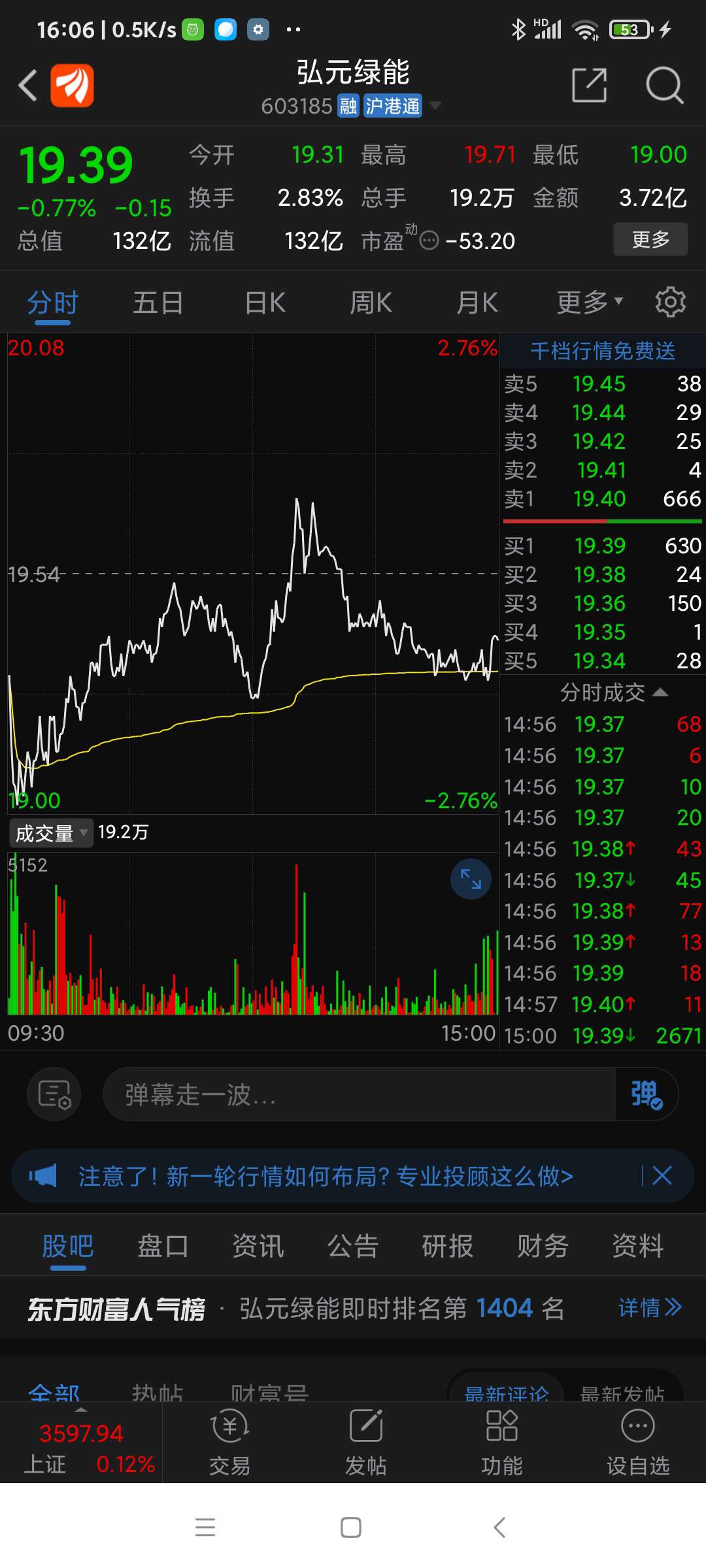The width and height of the screenshot is (706, 1568).
Task: Tap the share icon at top
Action: (589, 85)
